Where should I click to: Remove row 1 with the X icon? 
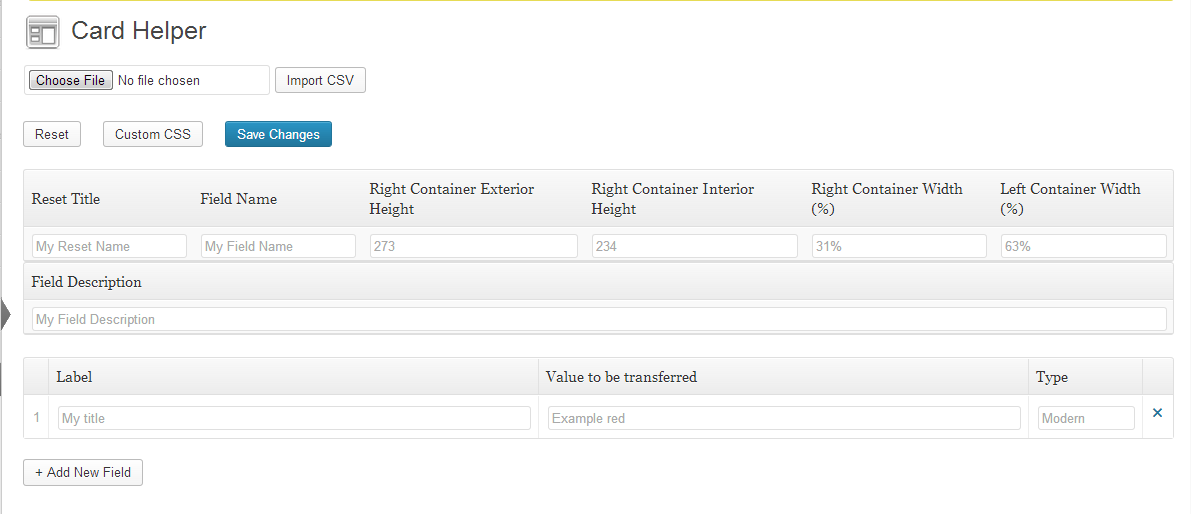click(x=1158, y=413)
